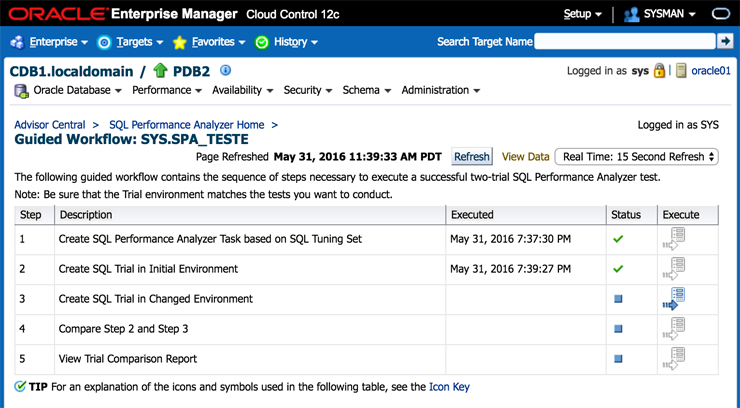
Task: Open the Enterprise menu
Action: (49, 42)
